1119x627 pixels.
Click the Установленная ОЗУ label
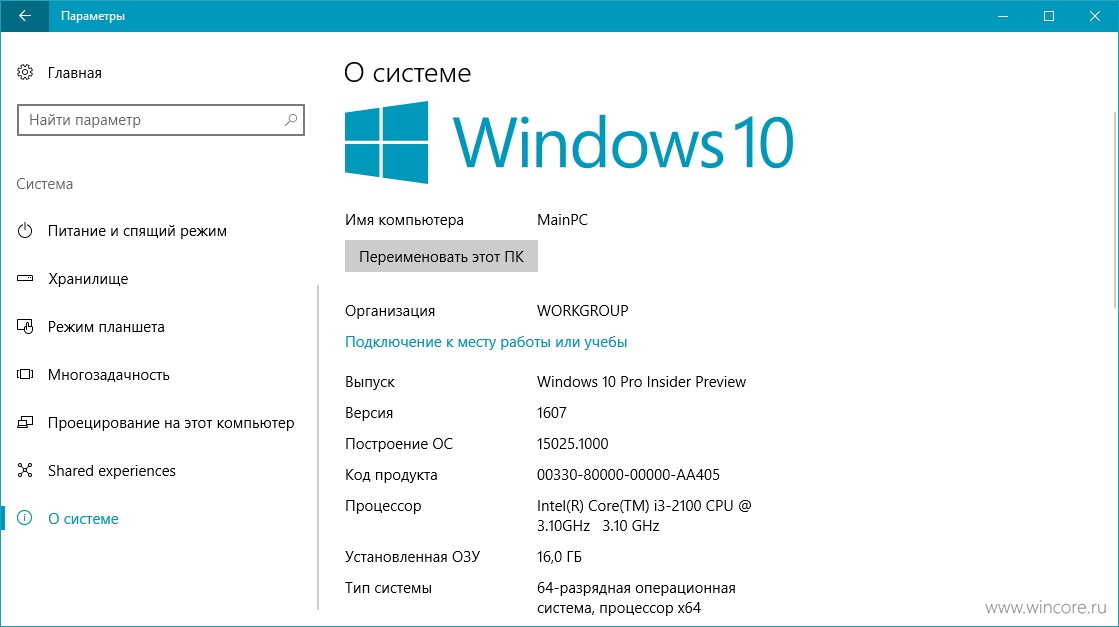[412, 556]
